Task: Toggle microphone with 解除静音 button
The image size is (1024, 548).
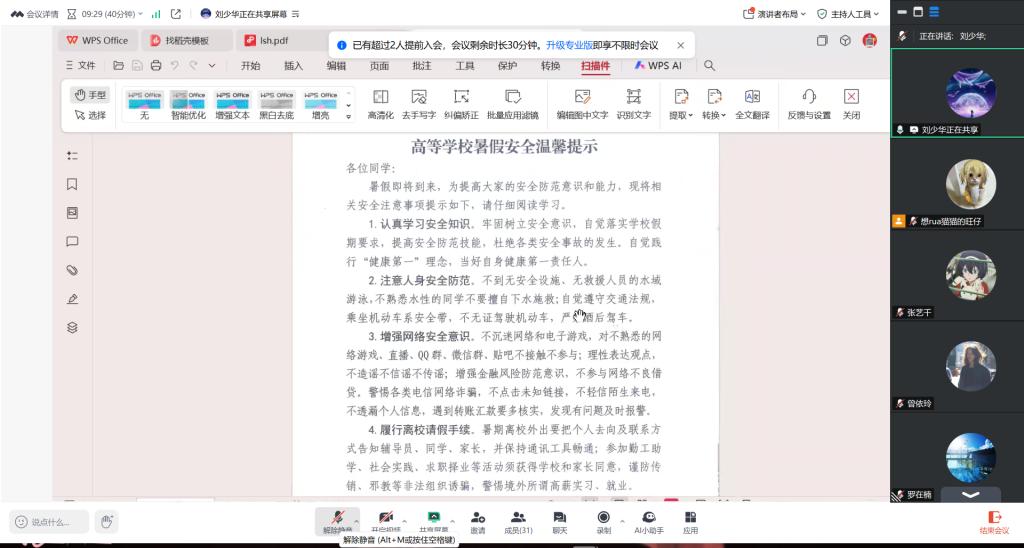Action: [x=337, y=521]
